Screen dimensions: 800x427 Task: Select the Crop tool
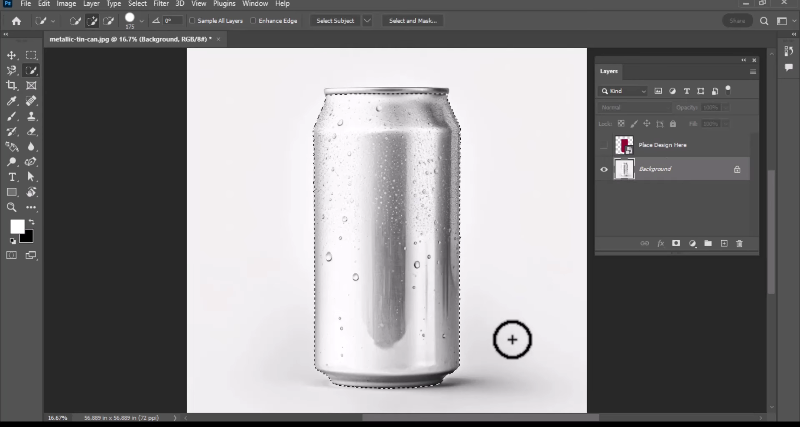12,86
